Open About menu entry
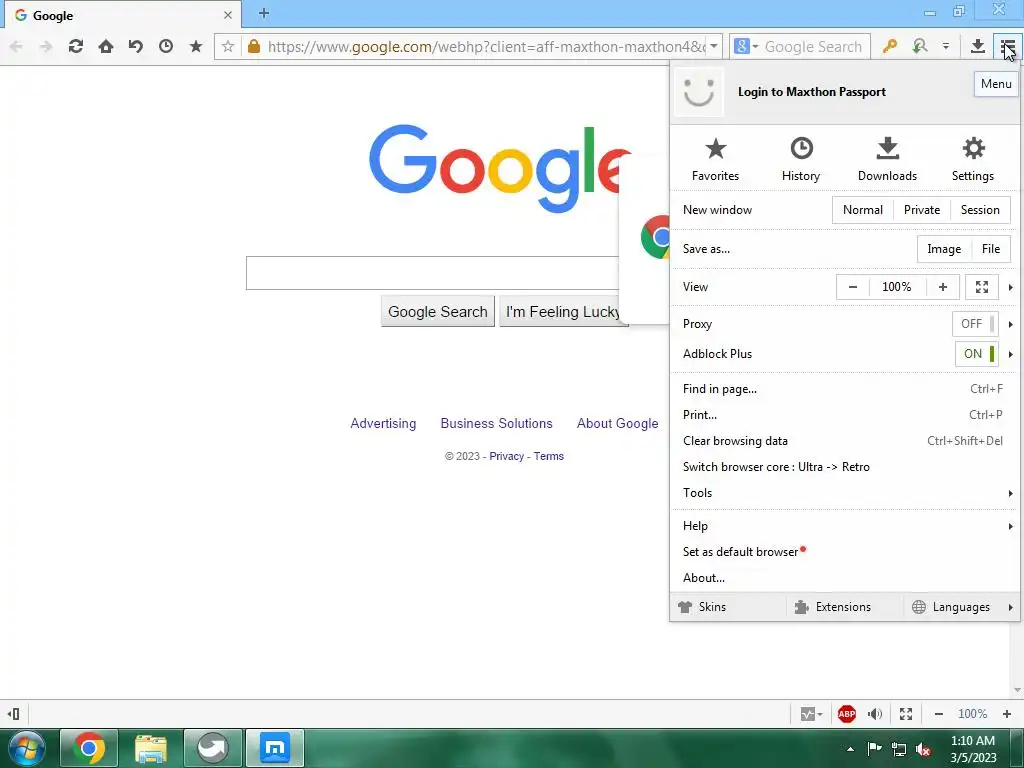The image size is (1024, 768). pos(845,578)
